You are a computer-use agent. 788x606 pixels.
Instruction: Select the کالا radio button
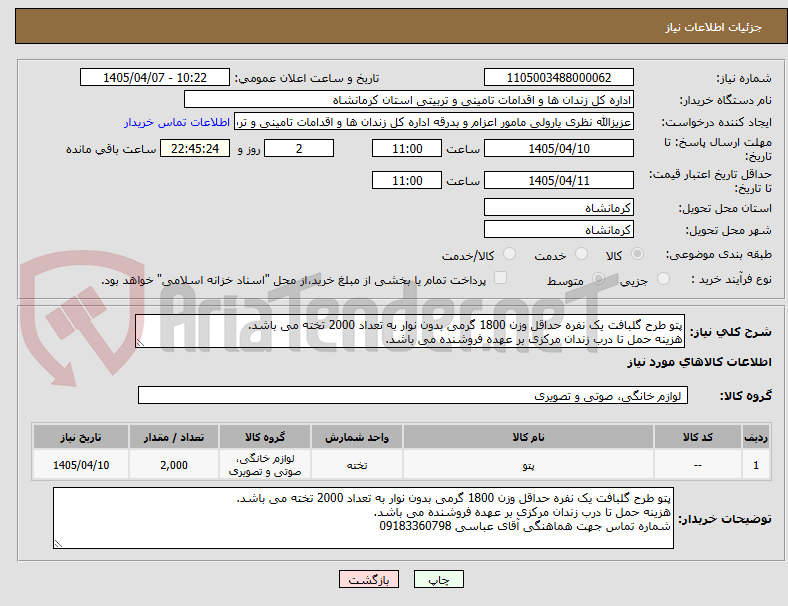click(637, 254)
